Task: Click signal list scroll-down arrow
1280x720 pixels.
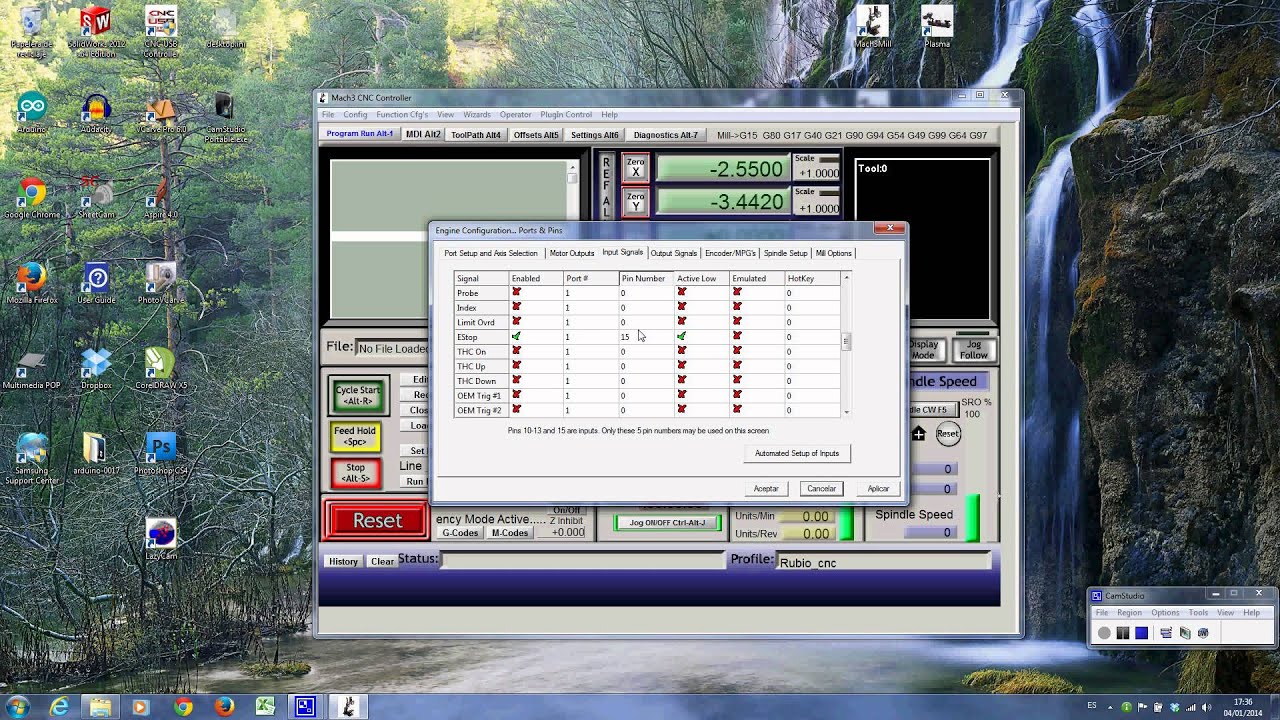Action: pyautogui.click(x=846, y=411)
